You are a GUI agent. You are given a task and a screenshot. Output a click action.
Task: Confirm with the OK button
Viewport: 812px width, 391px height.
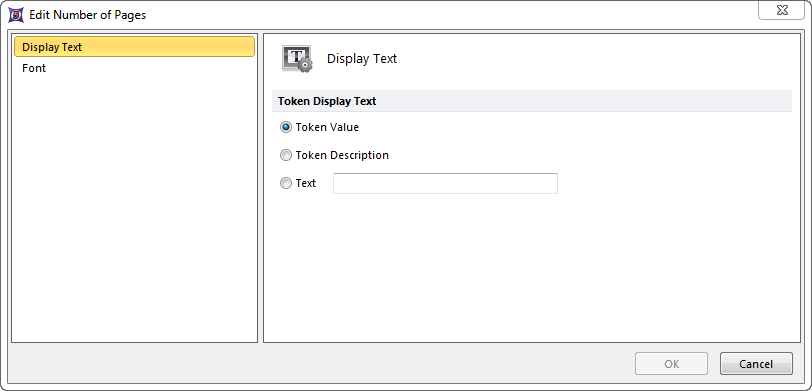pos(671,364)
